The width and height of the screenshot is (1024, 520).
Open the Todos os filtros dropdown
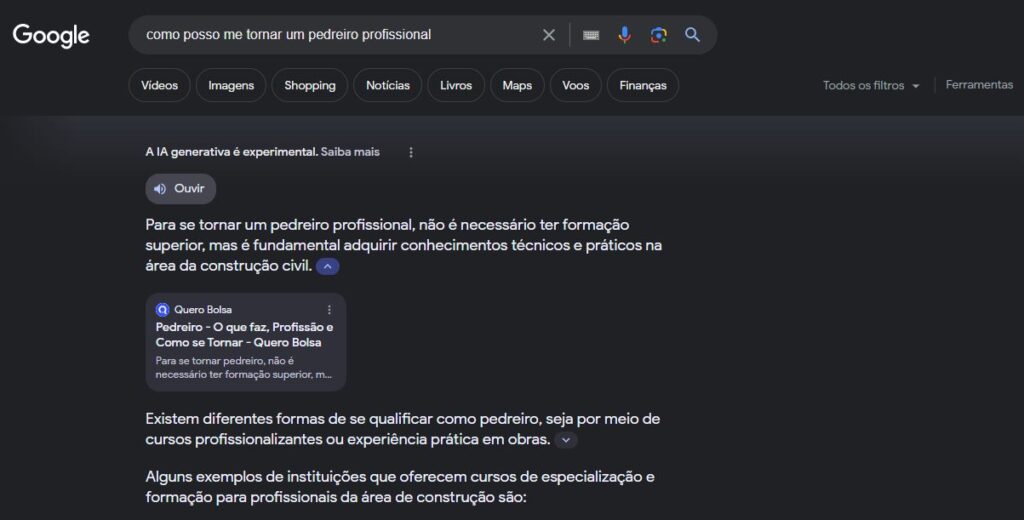(871, 86)
